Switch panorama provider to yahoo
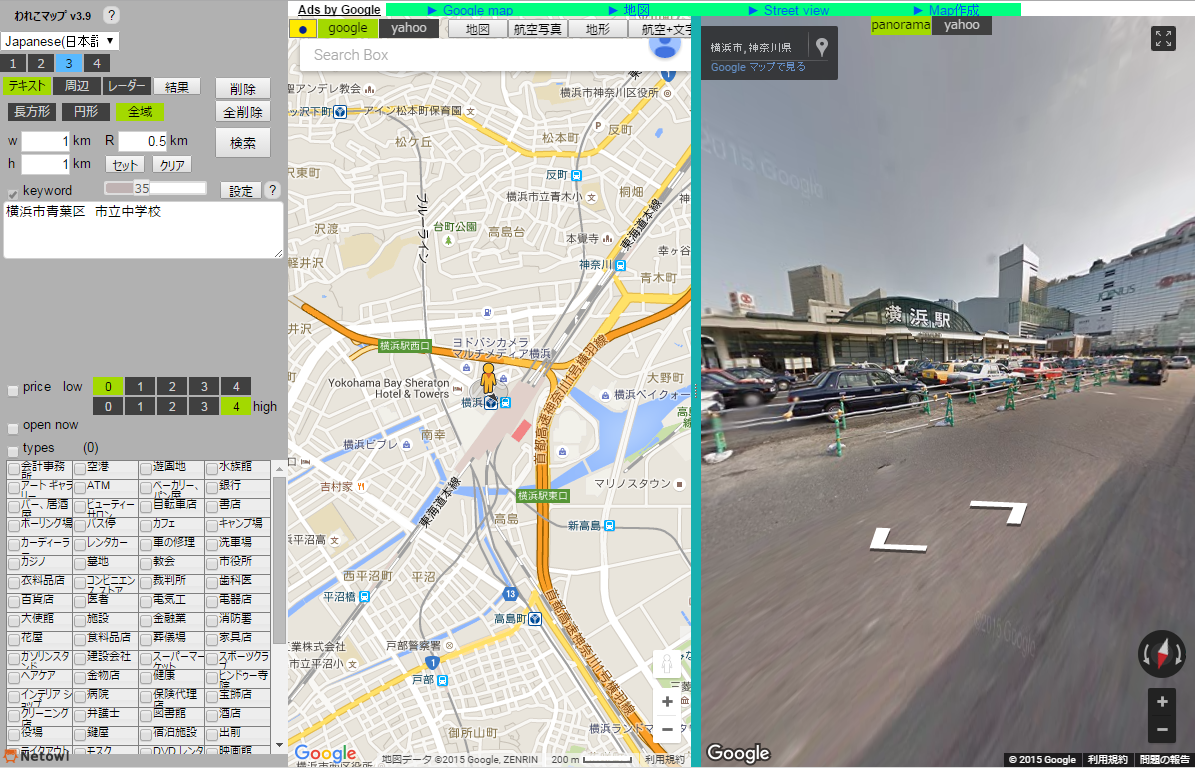 point(962,25)
